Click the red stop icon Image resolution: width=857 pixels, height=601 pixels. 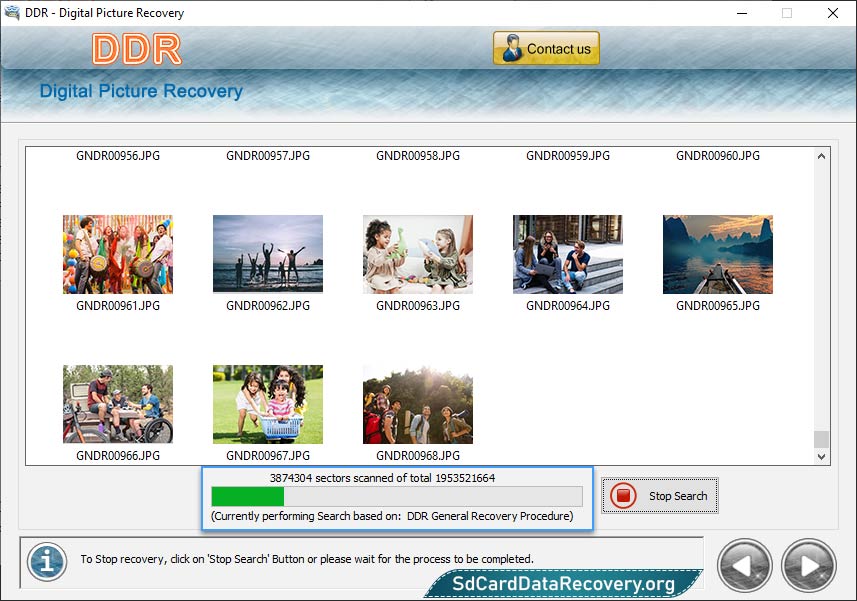click(x=623, y=496)
